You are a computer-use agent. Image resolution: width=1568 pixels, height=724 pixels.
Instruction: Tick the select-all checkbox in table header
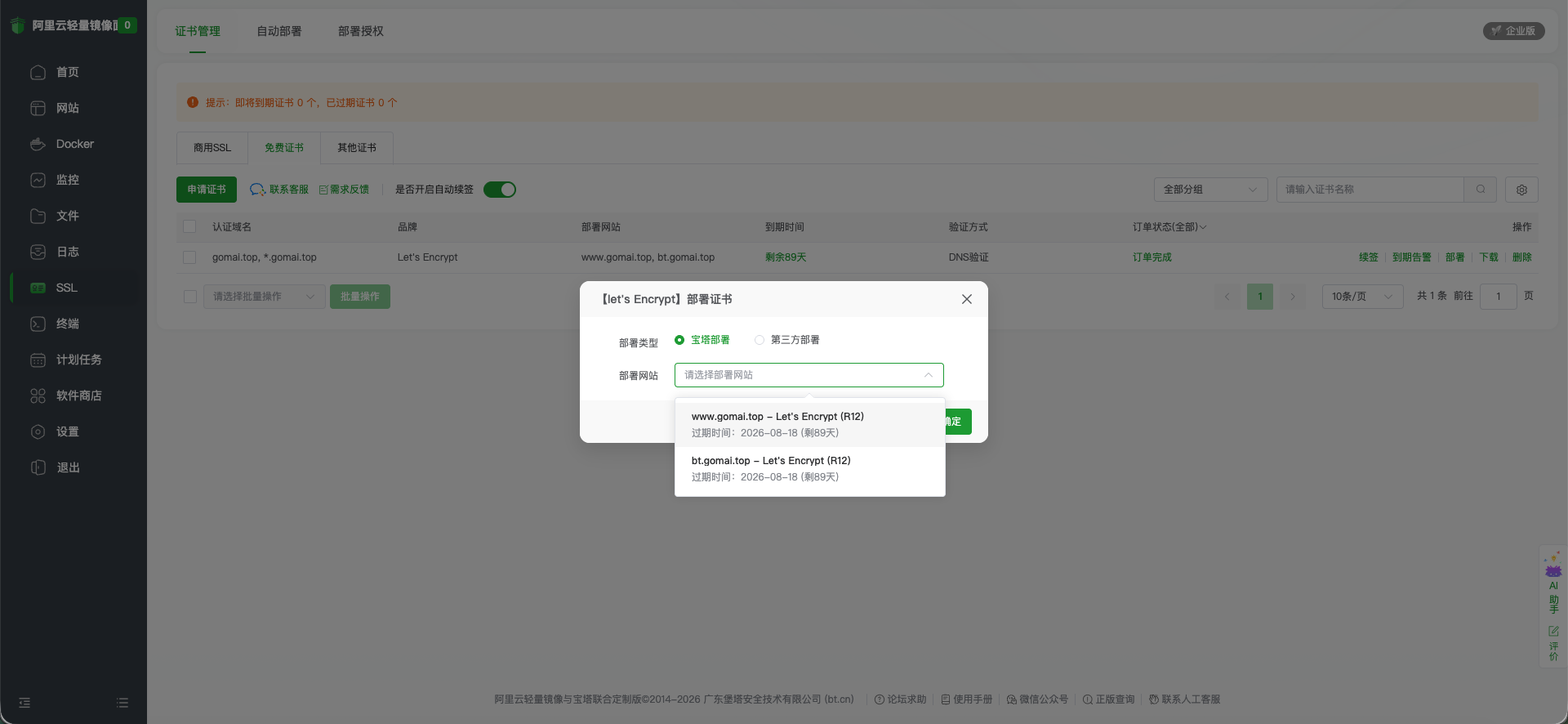click(189, 226)
